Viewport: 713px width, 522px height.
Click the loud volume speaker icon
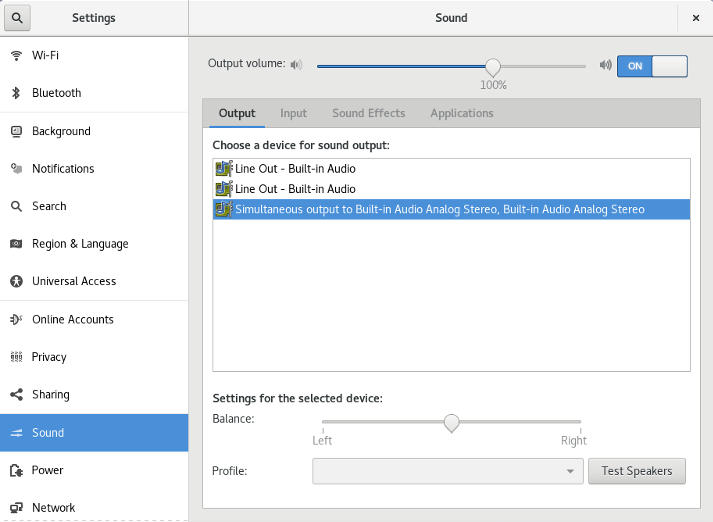(x=605, y=66)
